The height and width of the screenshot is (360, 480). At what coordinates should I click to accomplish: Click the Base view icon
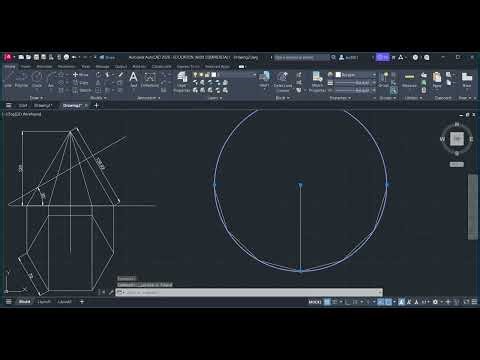pyautogui.click(x=467, y=80)
